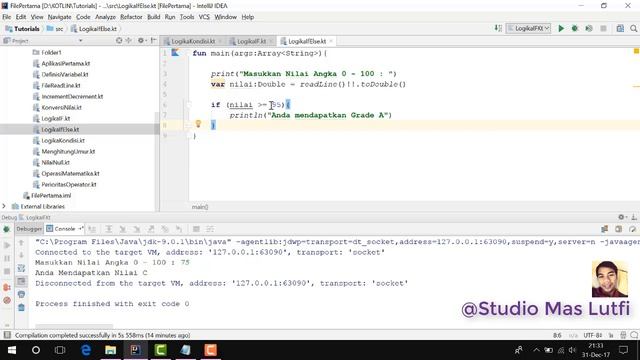
Task: Switch to the Debugger tab
Action: [29, 229]
